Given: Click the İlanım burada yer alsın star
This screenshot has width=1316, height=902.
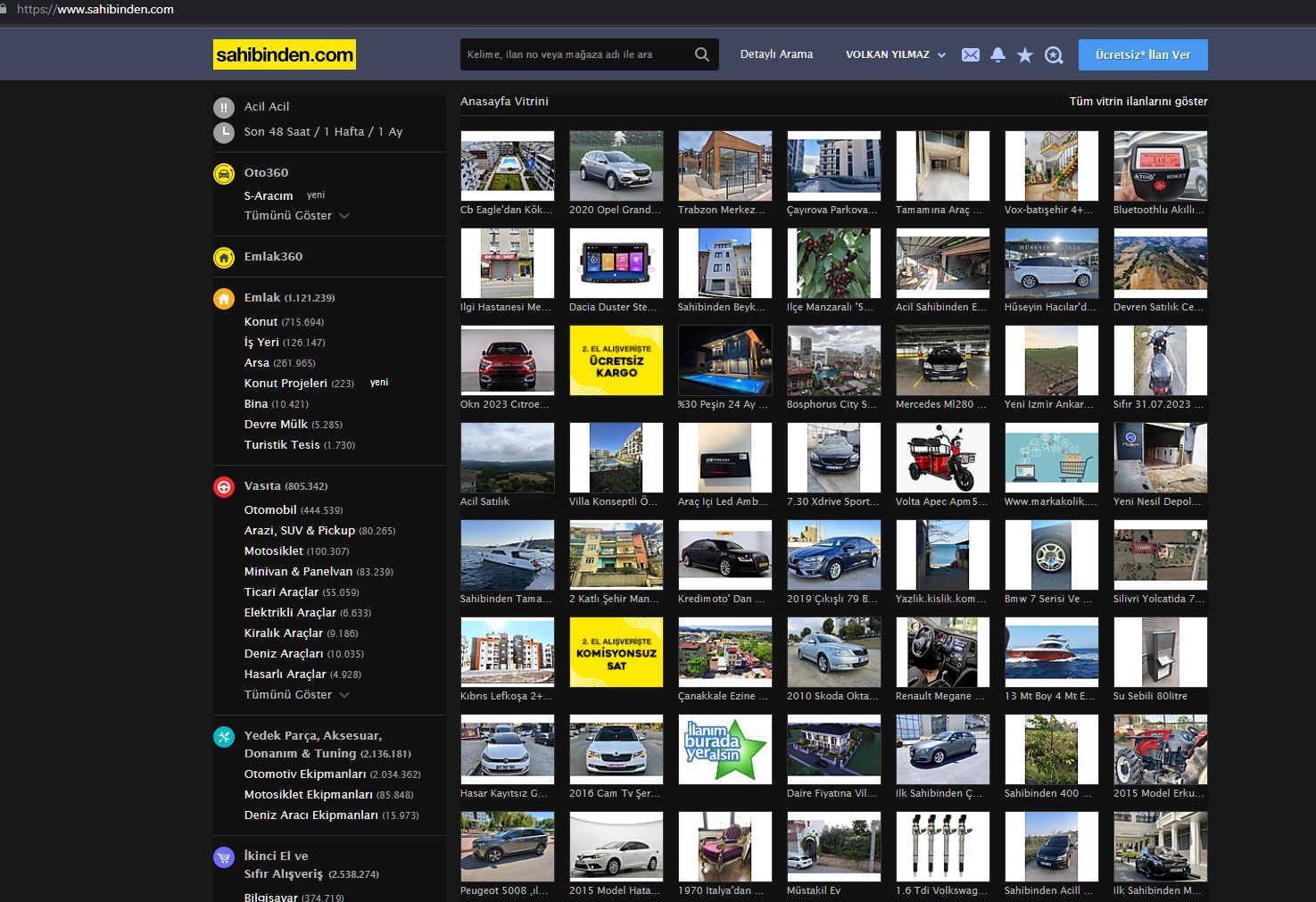Looking at the screenshot, I should click(x=725, y=749).
